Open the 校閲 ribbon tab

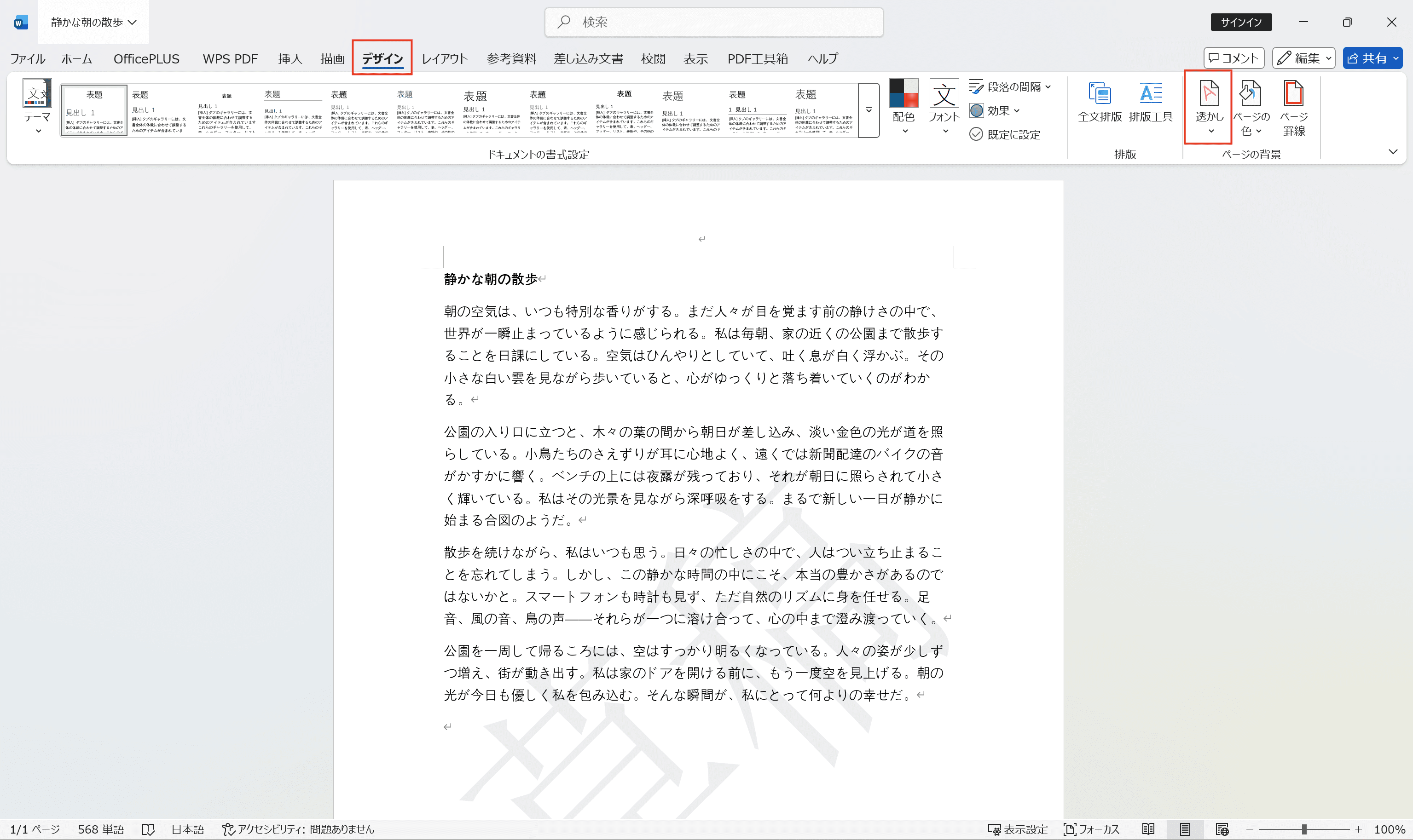pyautogui.click(x=653, y=58)
